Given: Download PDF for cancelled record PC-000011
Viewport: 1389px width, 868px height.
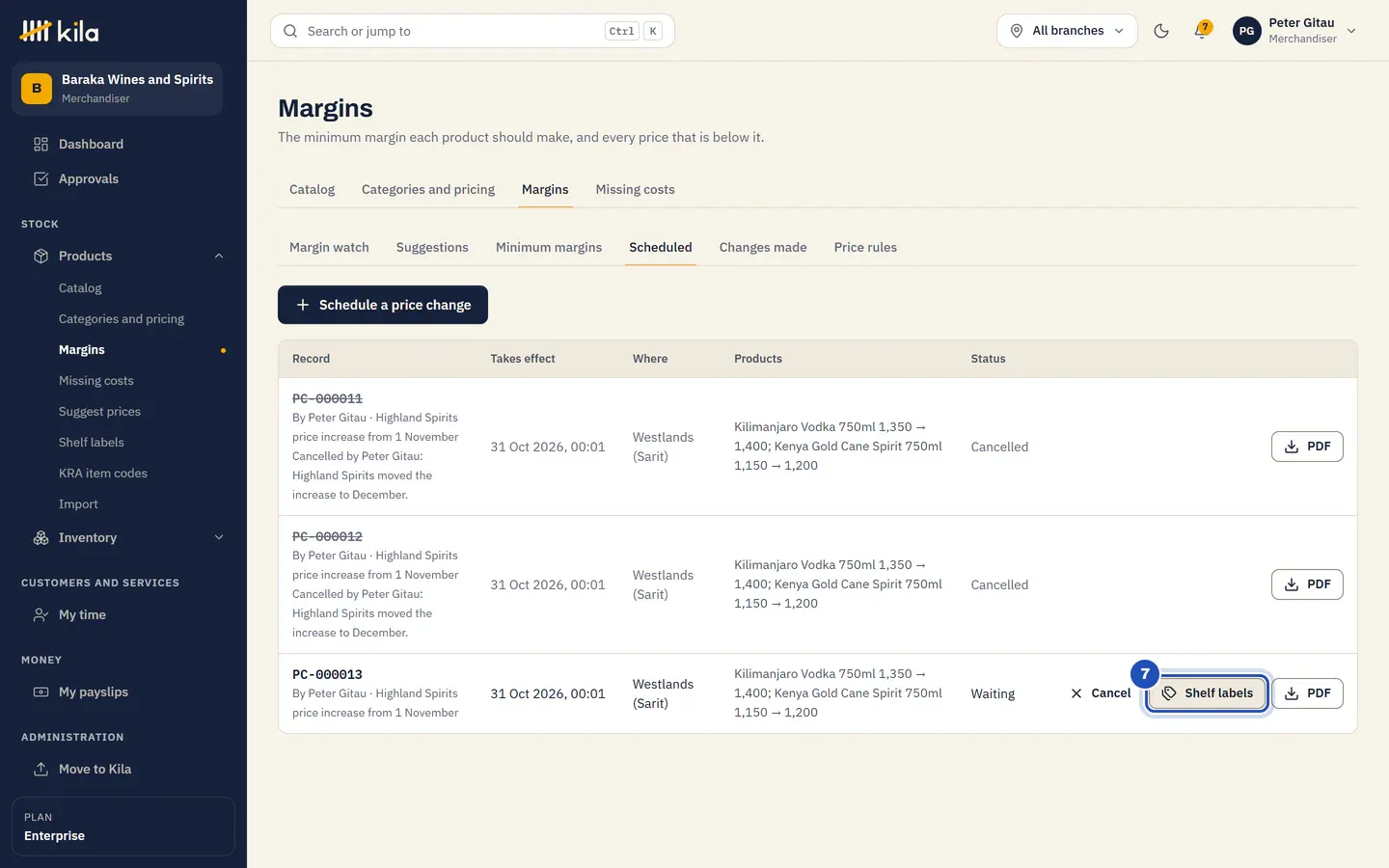Looking at the screenshot, I should point(1307,447).
